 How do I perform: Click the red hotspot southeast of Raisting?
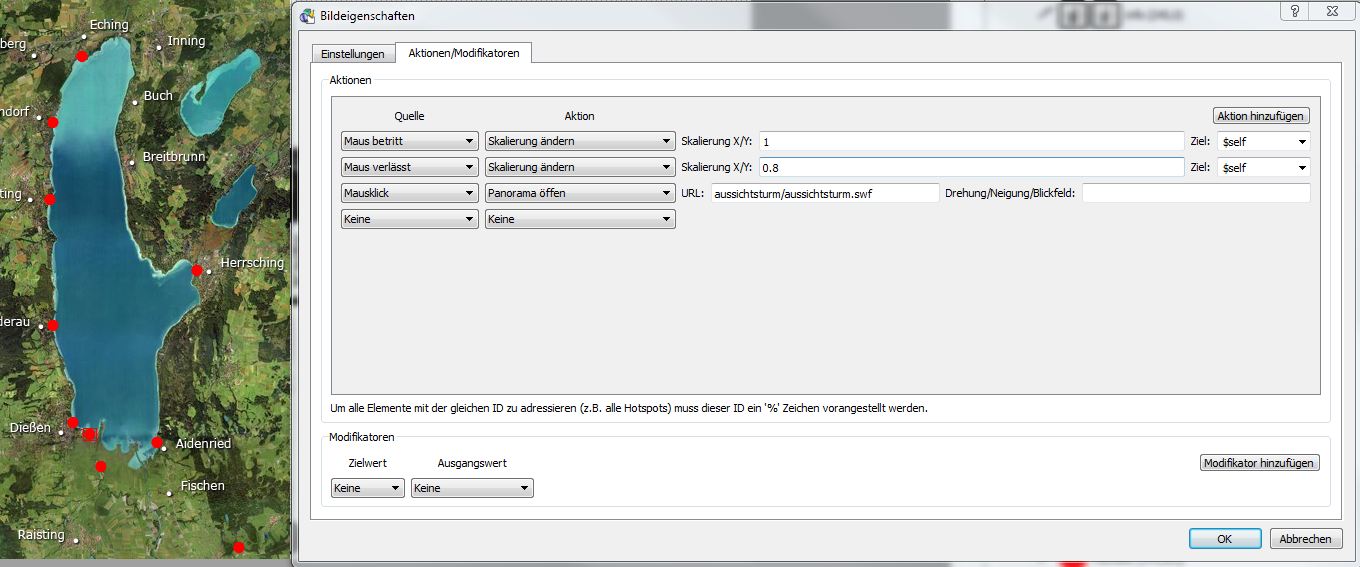[238, 547]
